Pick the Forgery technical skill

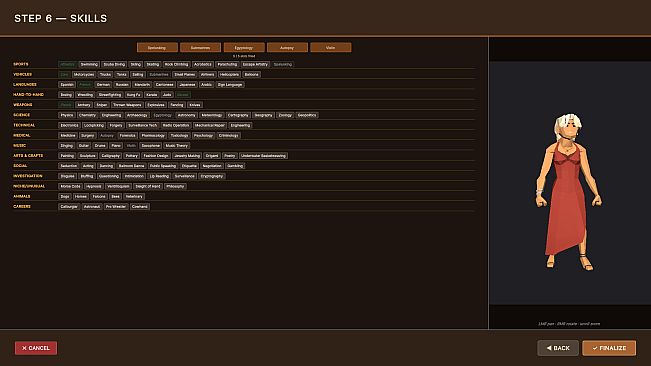coord(116,125)
